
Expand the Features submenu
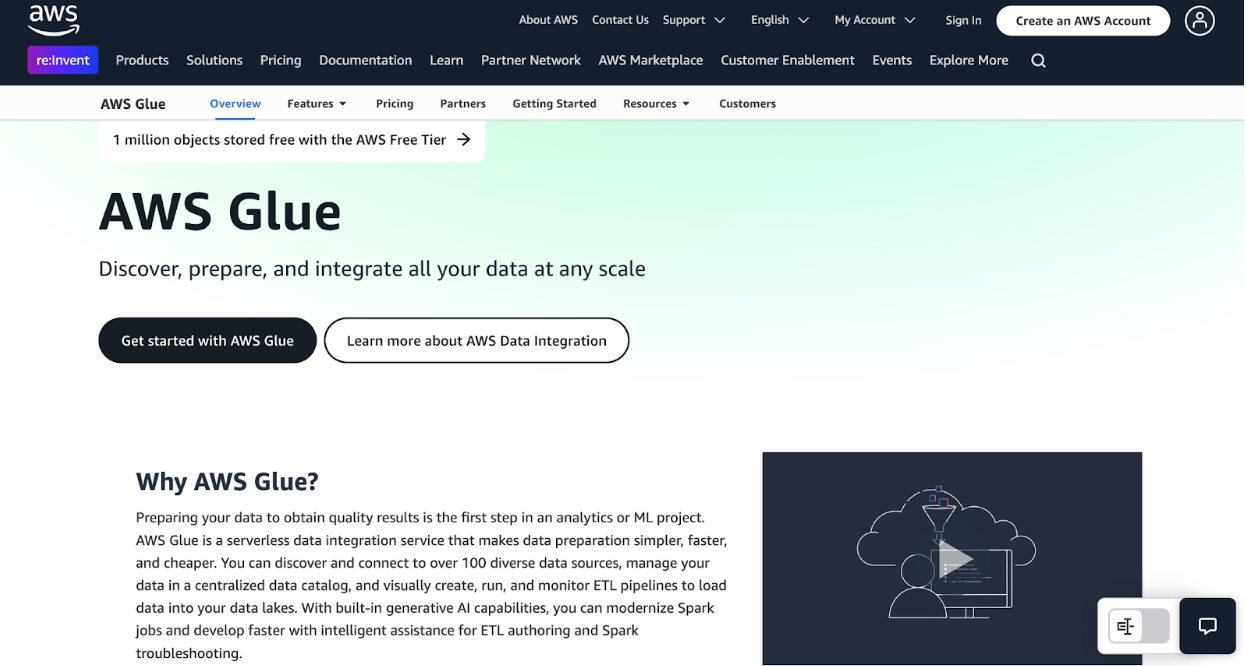[317, 103]
